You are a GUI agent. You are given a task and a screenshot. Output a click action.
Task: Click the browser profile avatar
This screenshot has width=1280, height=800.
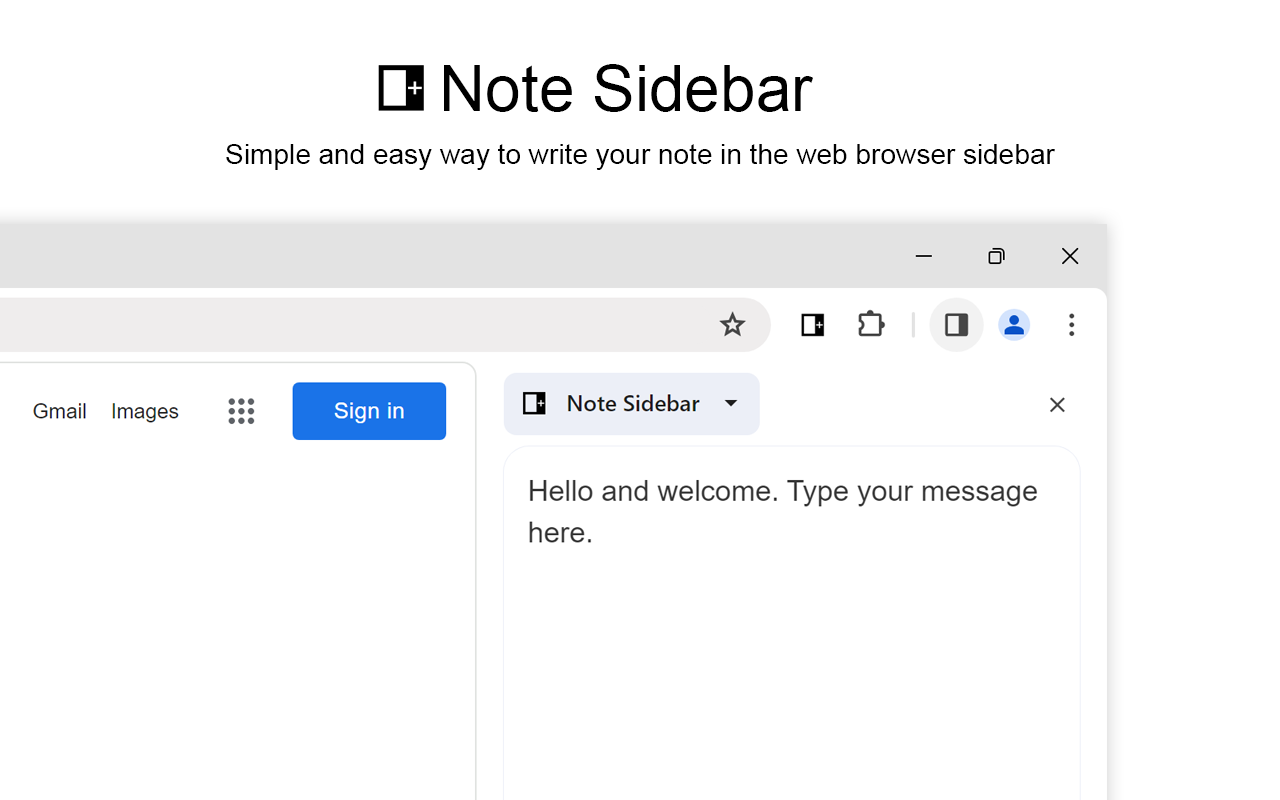pyautogui.click(x=1014, y=325)
